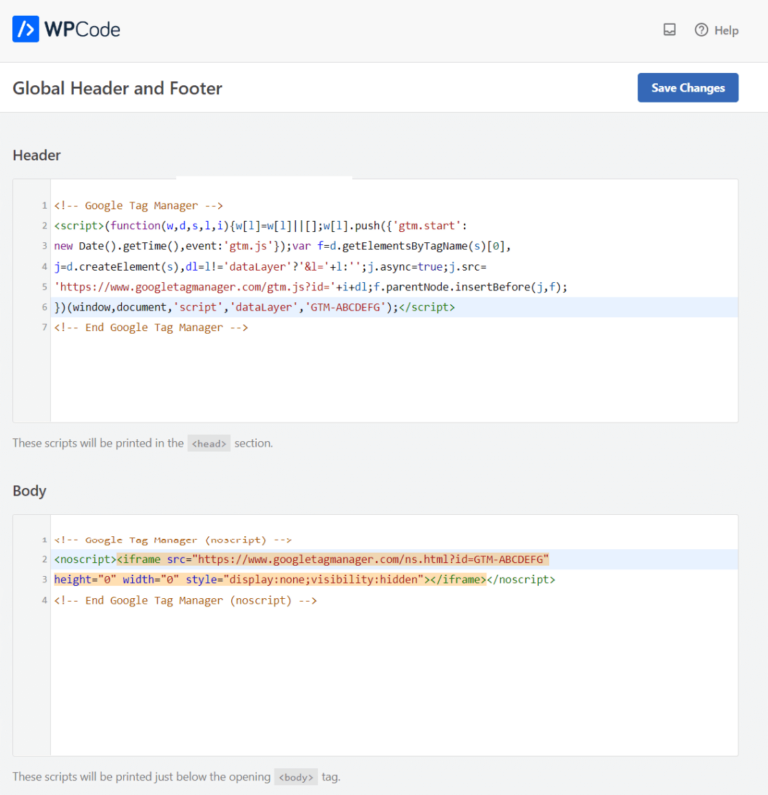Click Header line 3 with new Date()
Viewport: 768px width, 795px height.
[282, 246]
